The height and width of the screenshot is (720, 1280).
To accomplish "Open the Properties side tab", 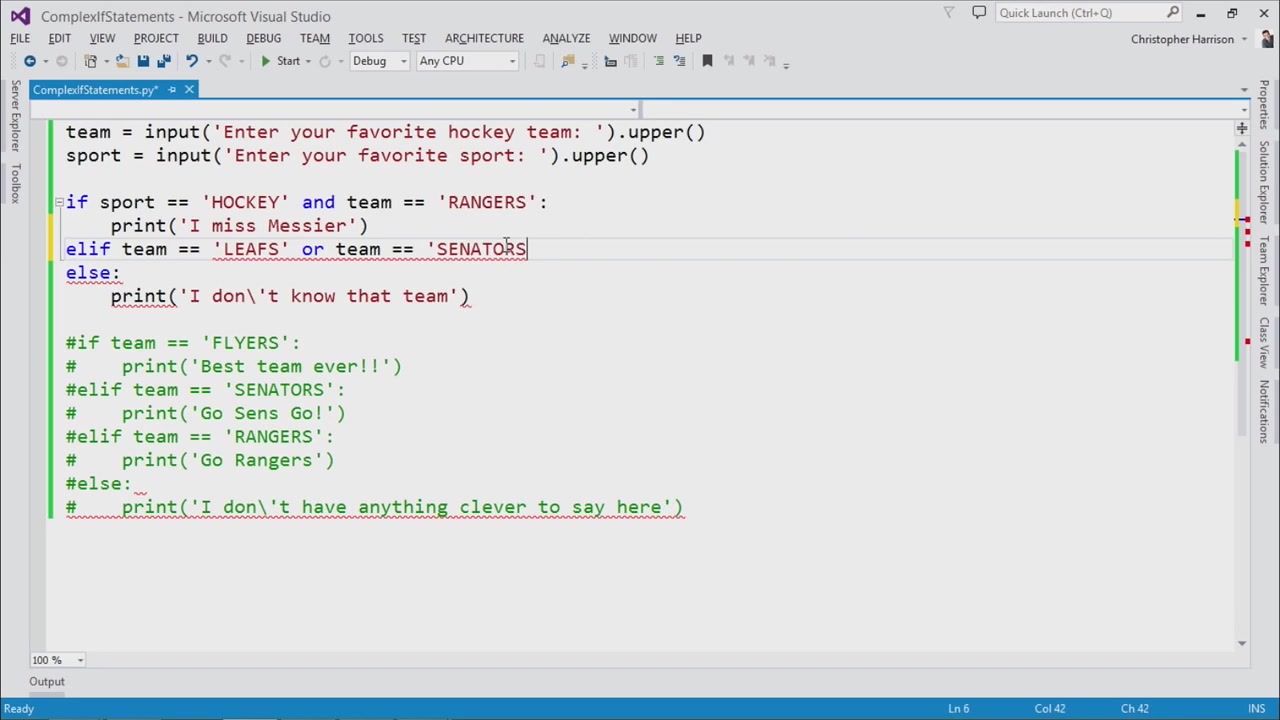I will click(x=1264, y=106).
